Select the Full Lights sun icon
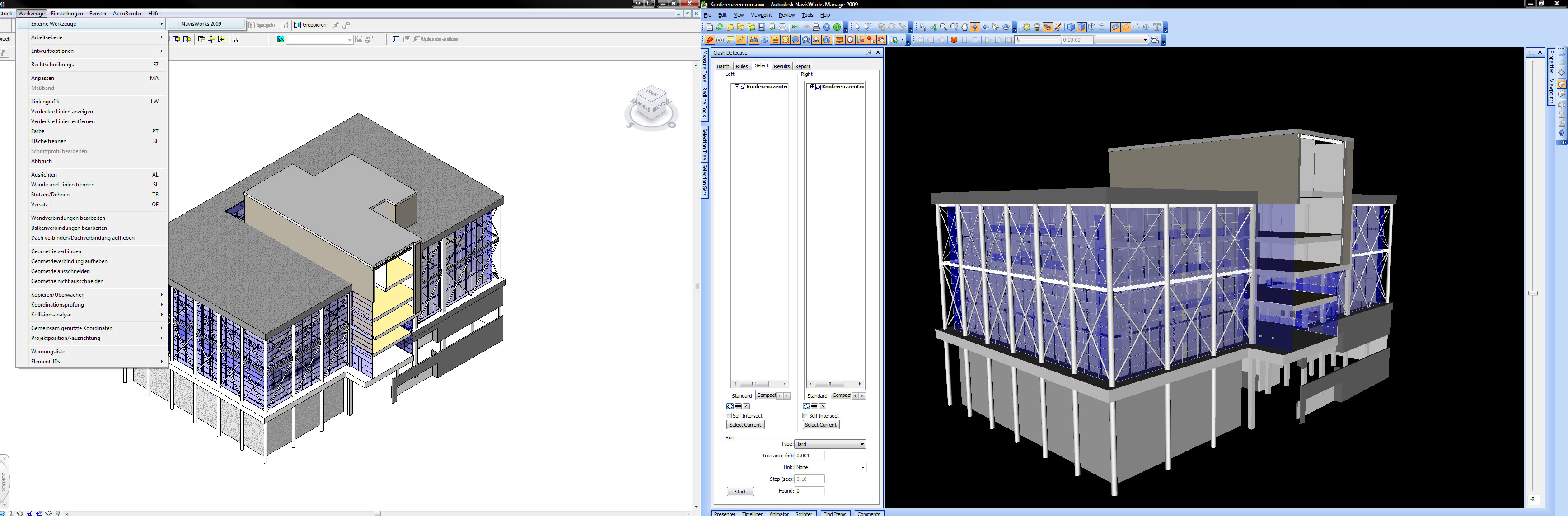Viewport: 1568px width, 516px height. 1027,28
